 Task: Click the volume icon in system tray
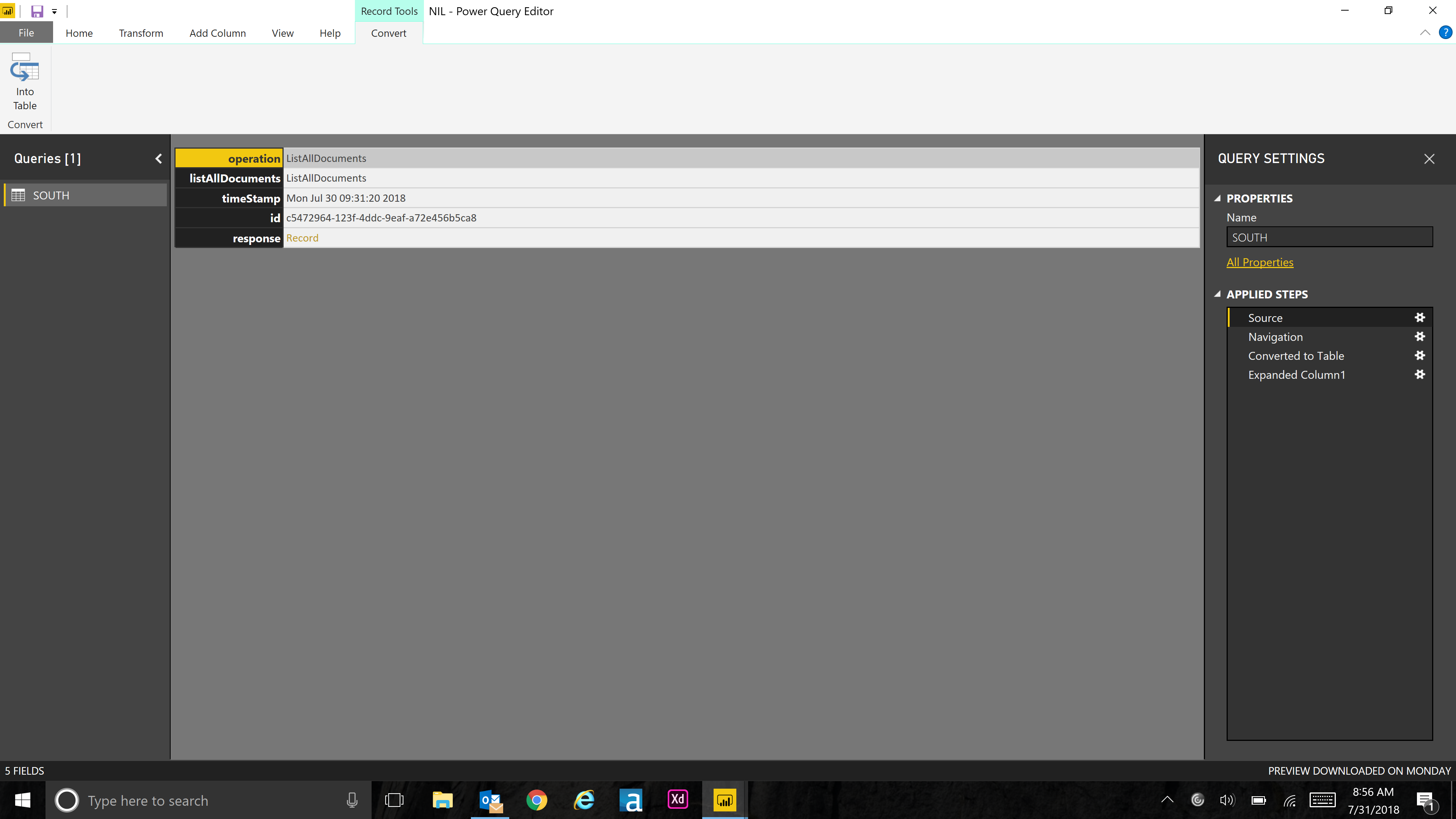click(x=1227, y=800)
